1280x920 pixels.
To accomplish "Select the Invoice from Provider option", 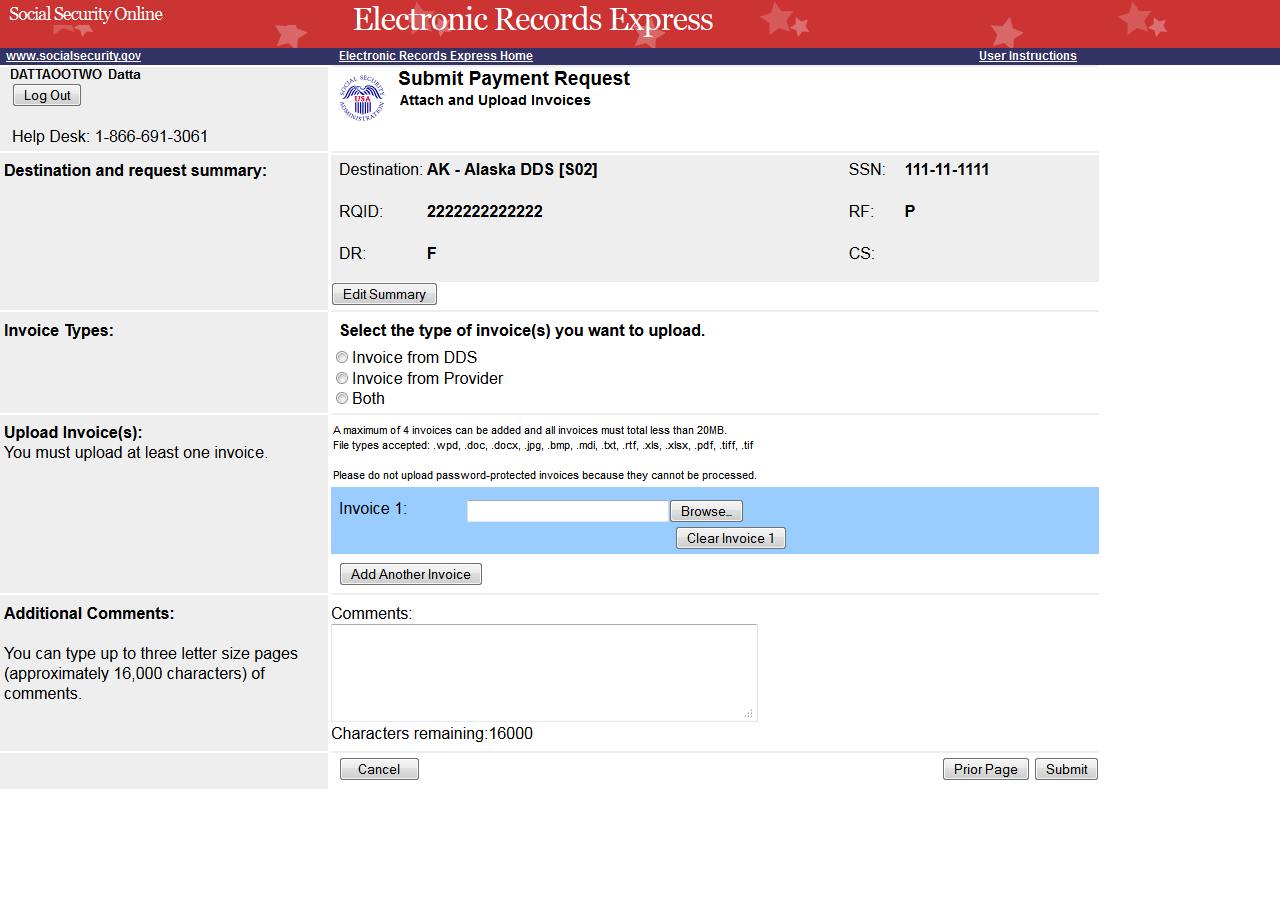I will pos(342,379).
